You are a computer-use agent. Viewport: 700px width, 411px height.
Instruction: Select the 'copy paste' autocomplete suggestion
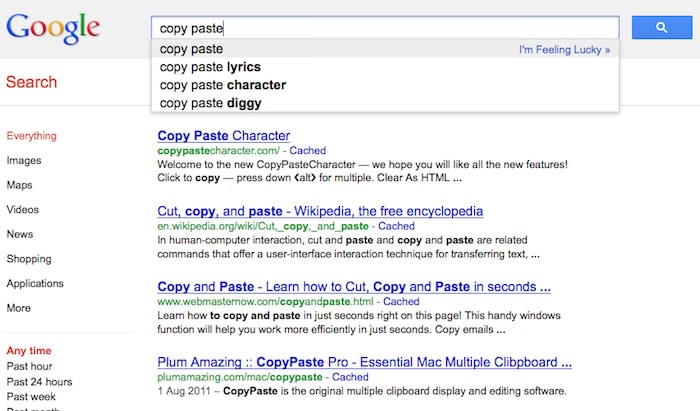[385, 49]
